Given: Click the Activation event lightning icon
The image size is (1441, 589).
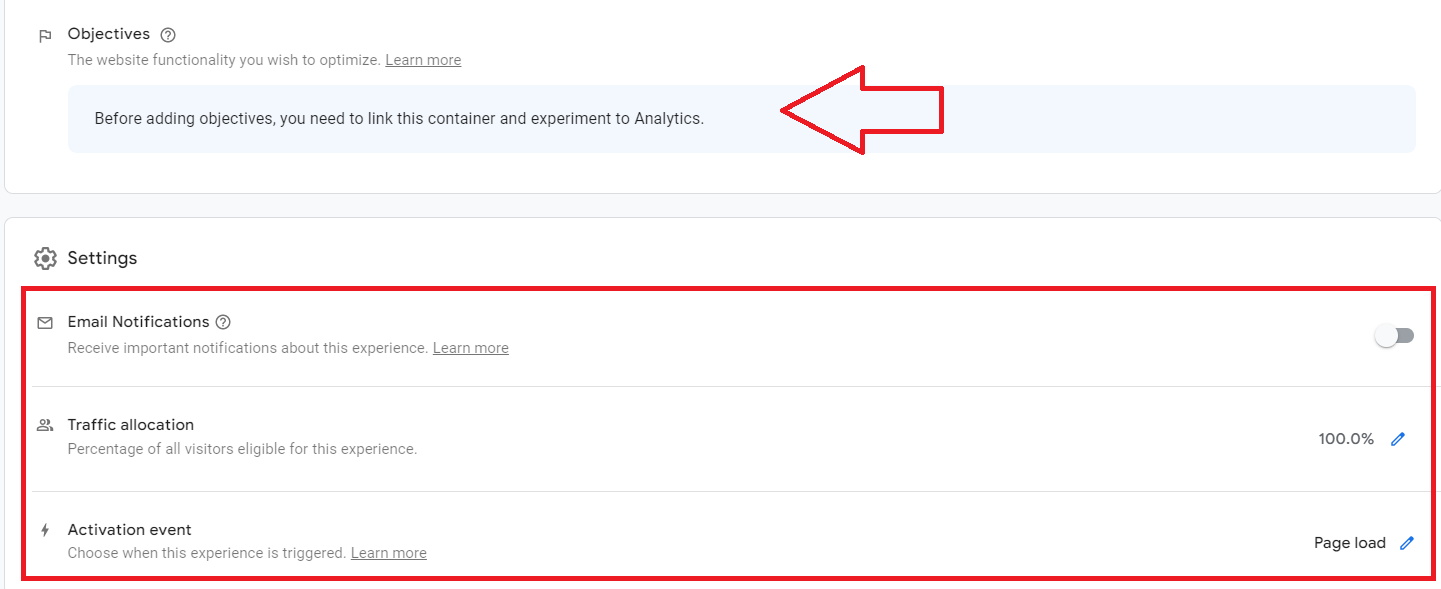Looking at the screenshot, I should 45,530.
